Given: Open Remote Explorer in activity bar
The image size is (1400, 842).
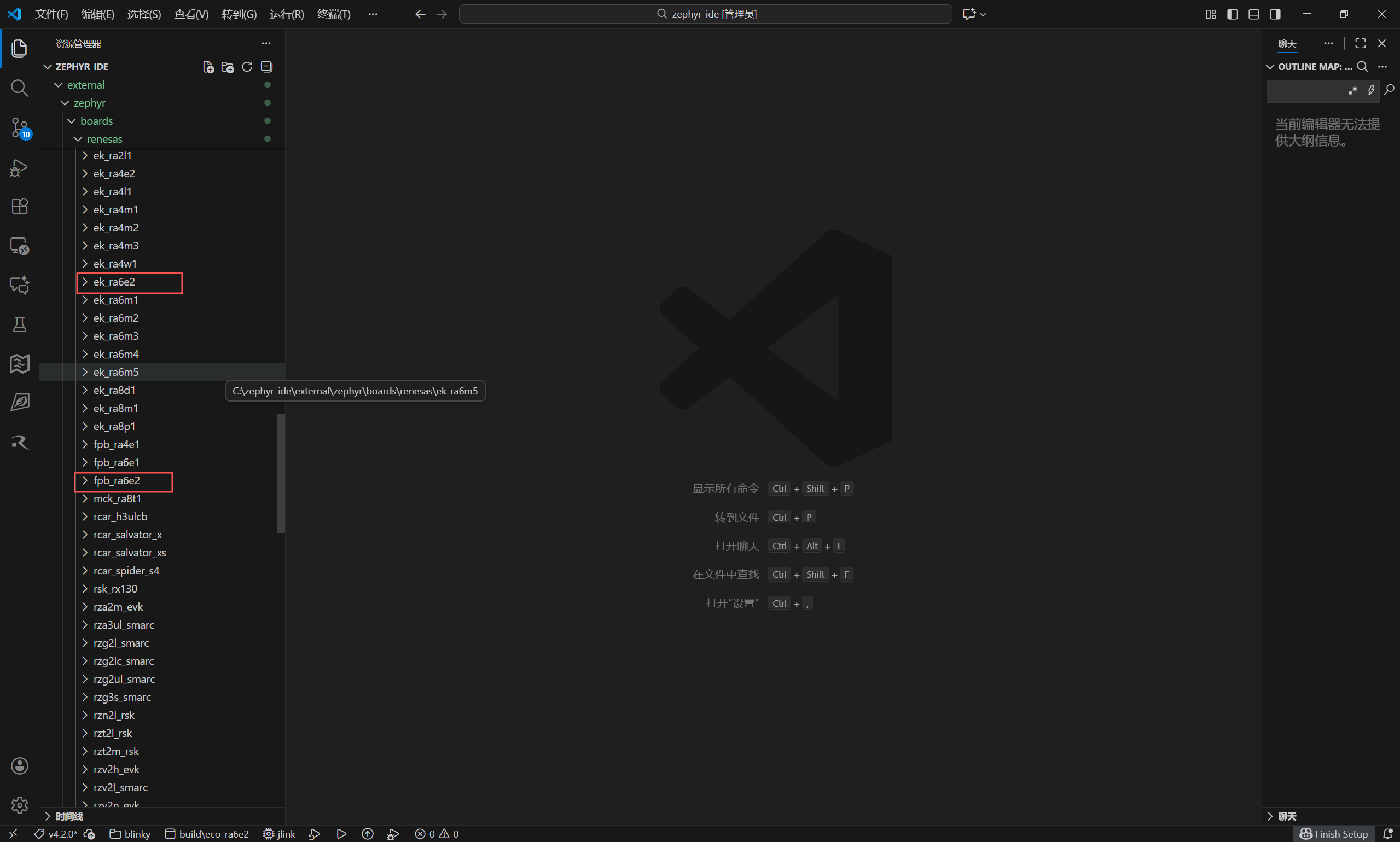Looking at the screenshot, I should coord(19,246).
